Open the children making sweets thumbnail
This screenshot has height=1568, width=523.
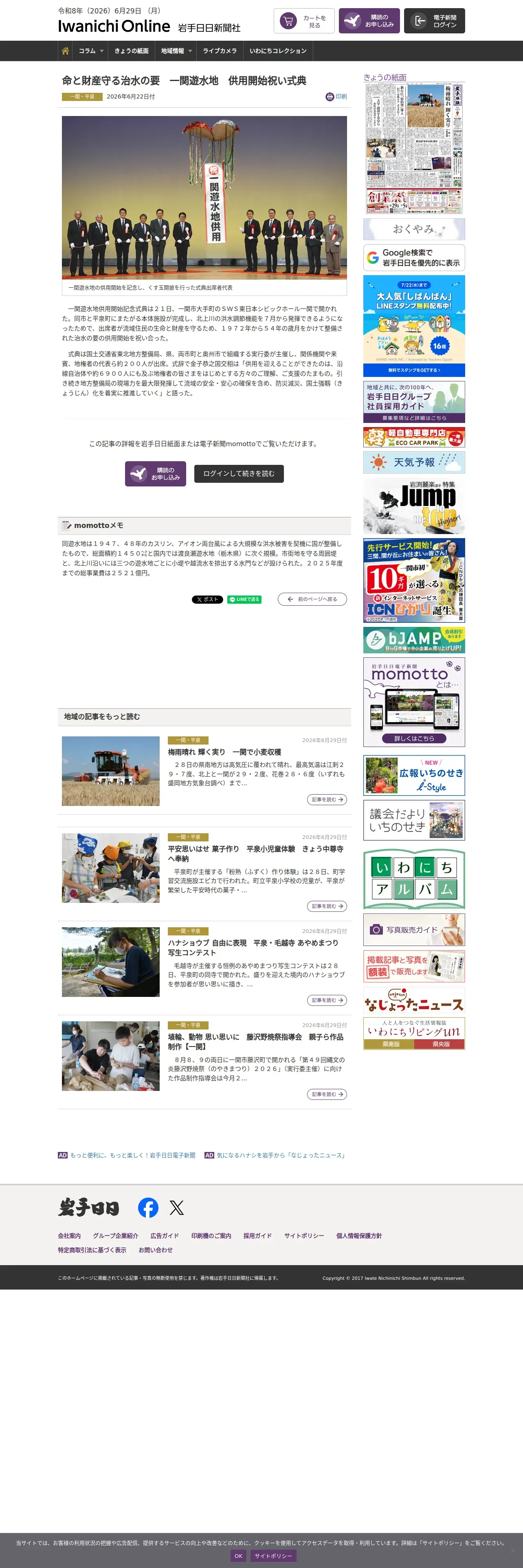click(x=111, y=868)
